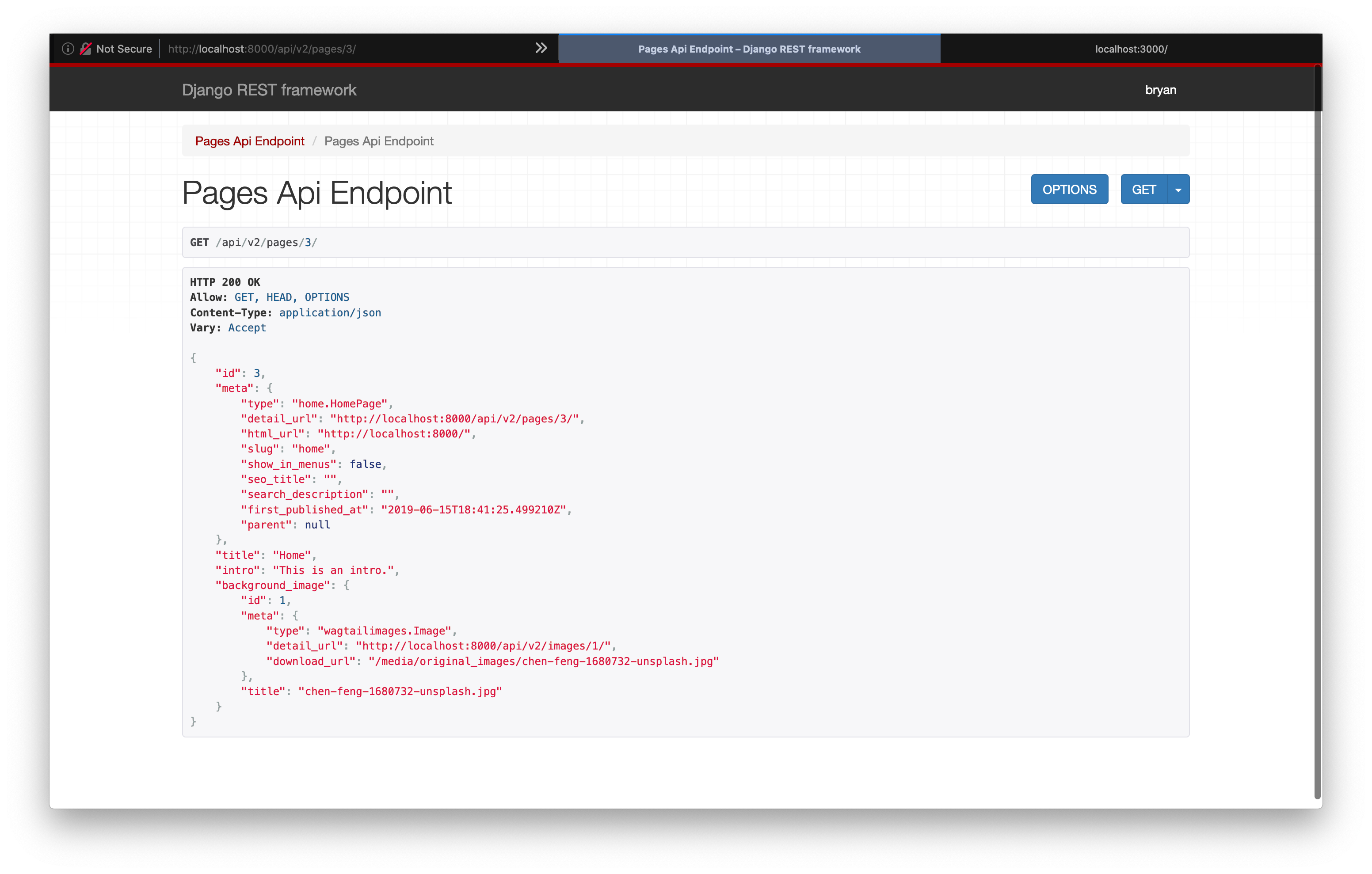Click the first_published_at timestamp value

[x=474, y=510]
